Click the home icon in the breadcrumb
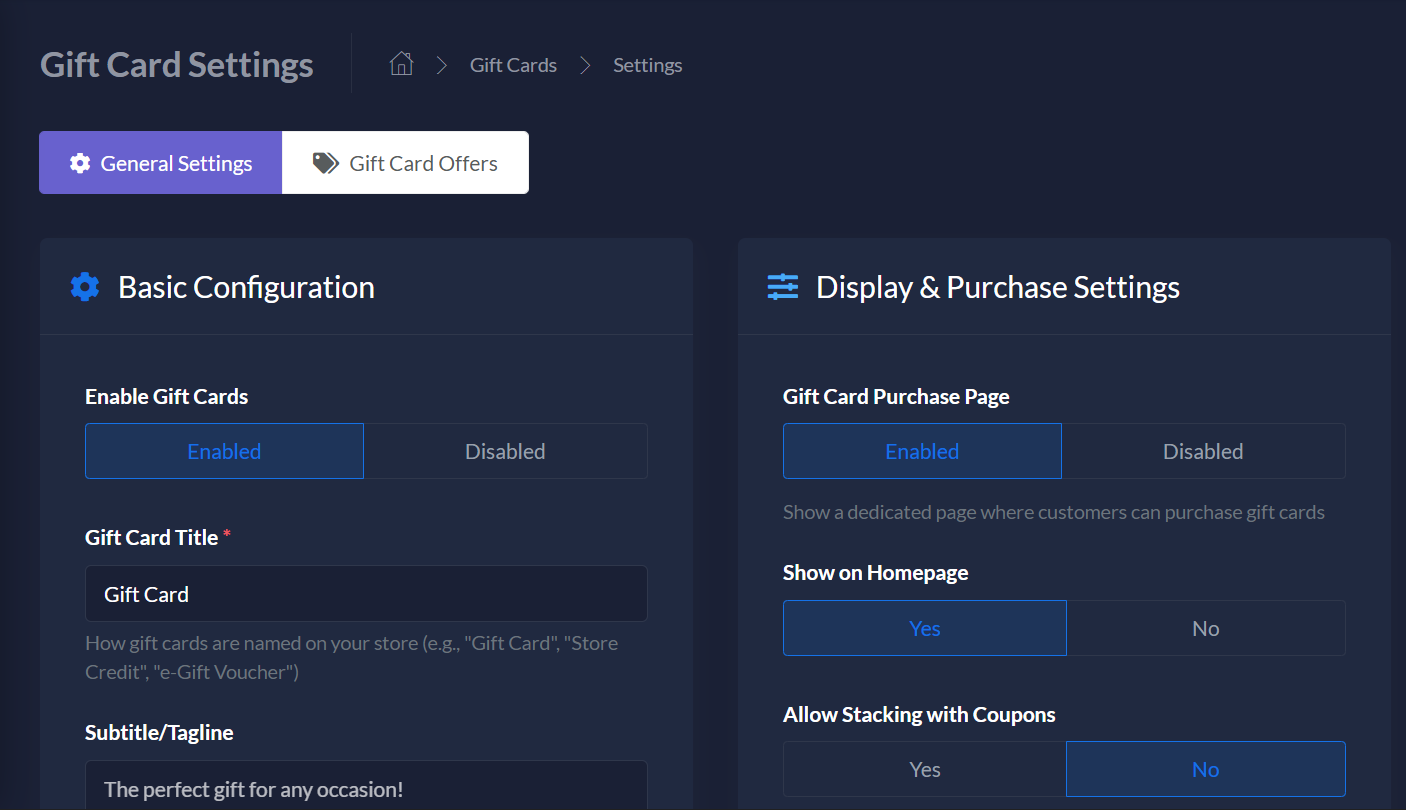The image size is (1406, 810). pyautogui.click(x=401, y=65)
